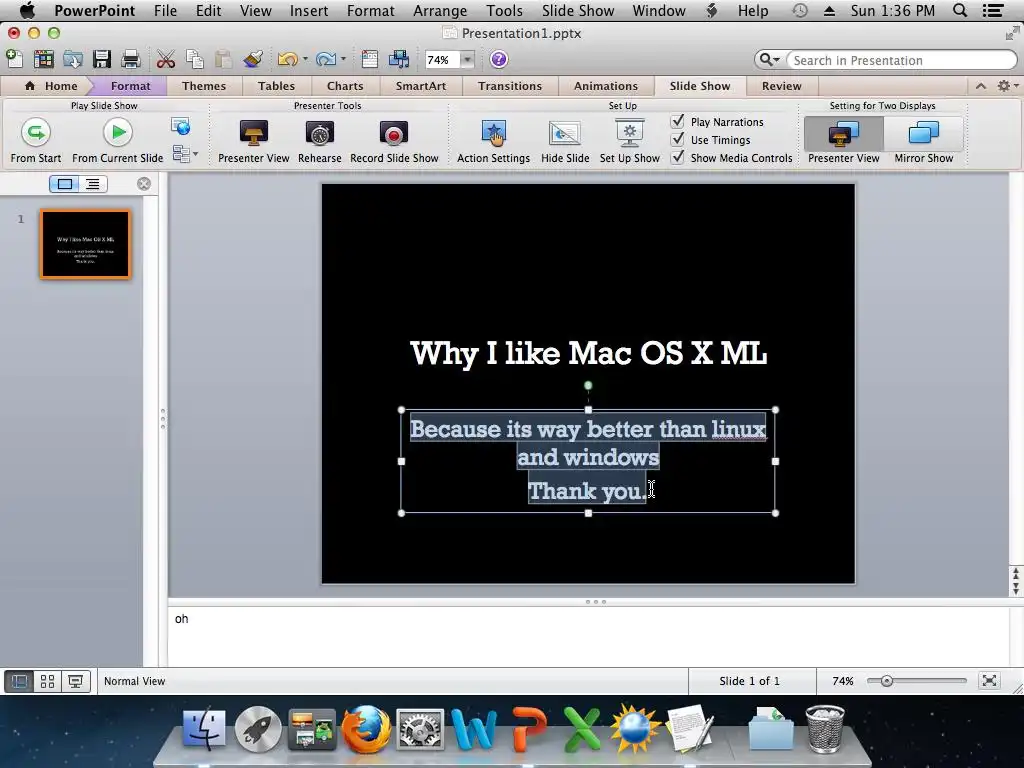The image size is (1024, 768).
Task: Open the ribbon settings gear menu
Action: pyautogui.click(x=1006, y=86)
